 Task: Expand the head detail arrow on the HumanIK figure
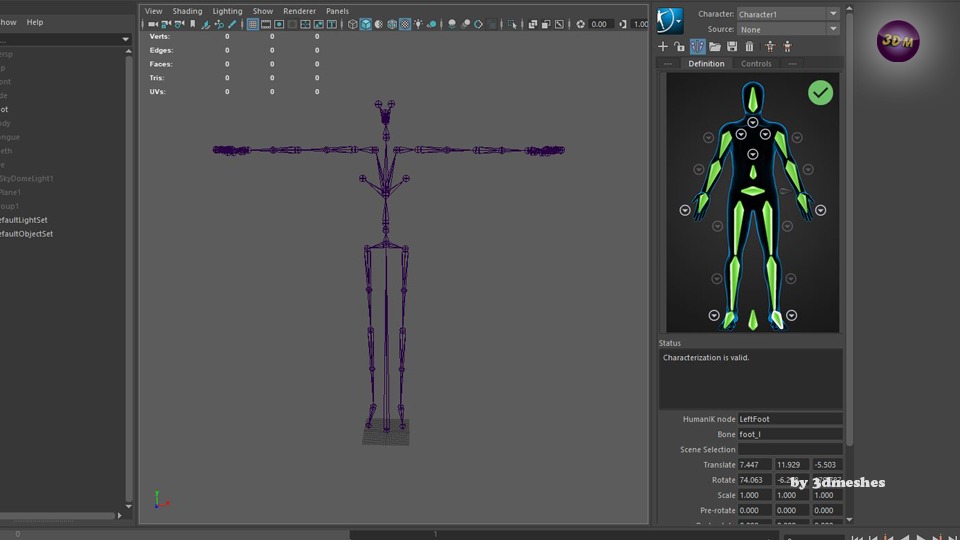[x=752, y=122]
